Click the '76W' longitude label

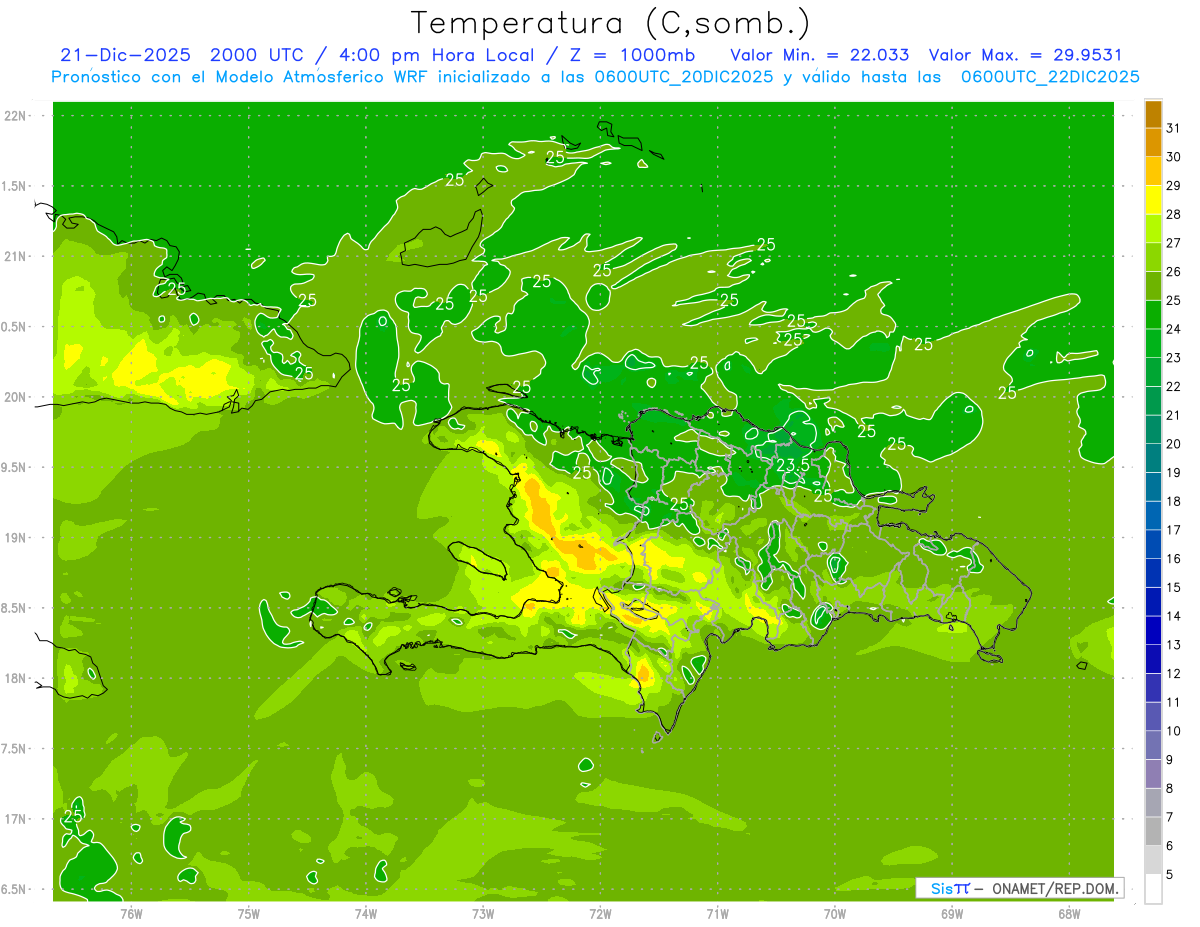click(x=131, y=914)
